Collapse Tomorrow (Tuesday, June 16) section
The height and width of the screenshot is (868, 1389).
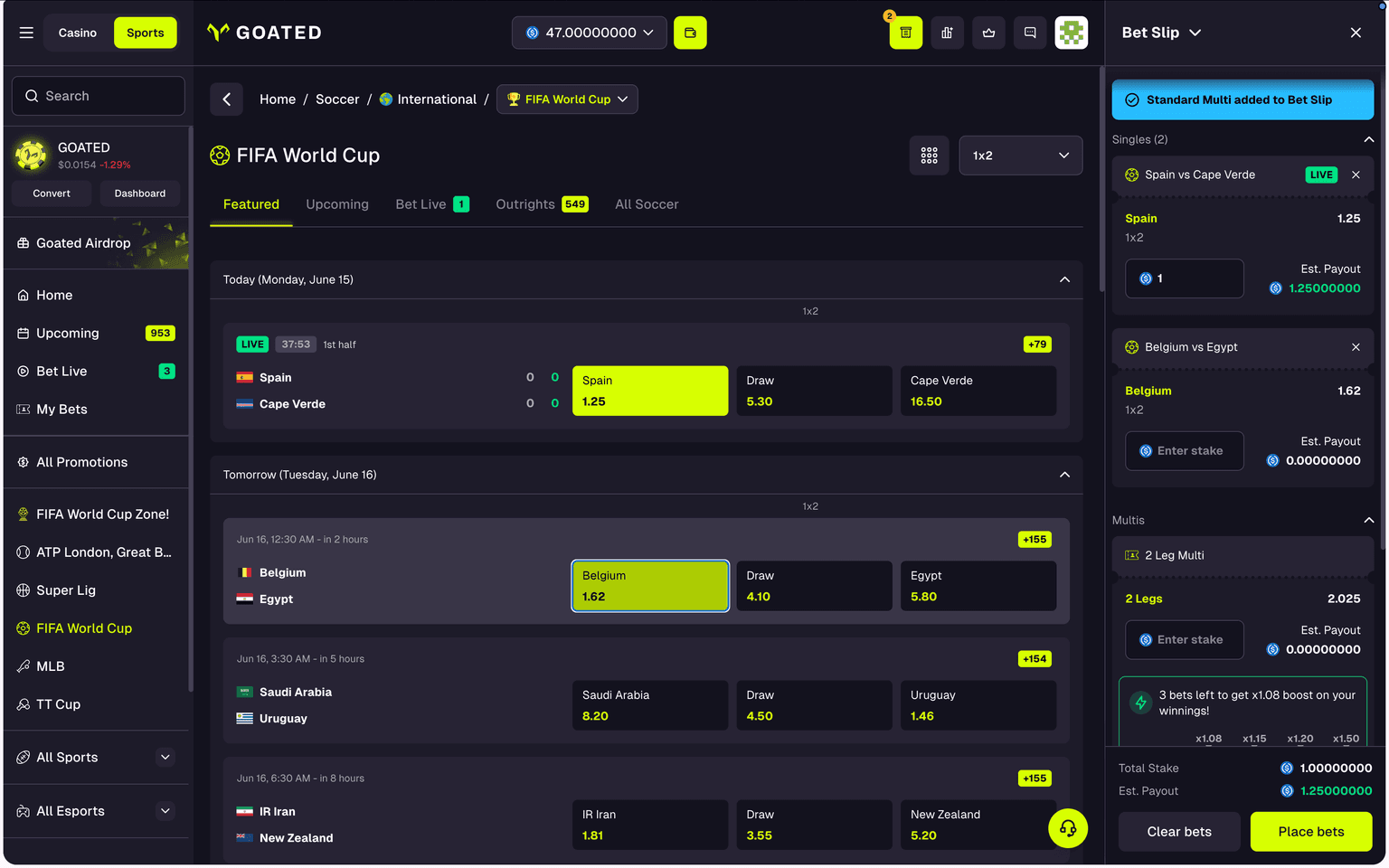[x=1064, y=475]
